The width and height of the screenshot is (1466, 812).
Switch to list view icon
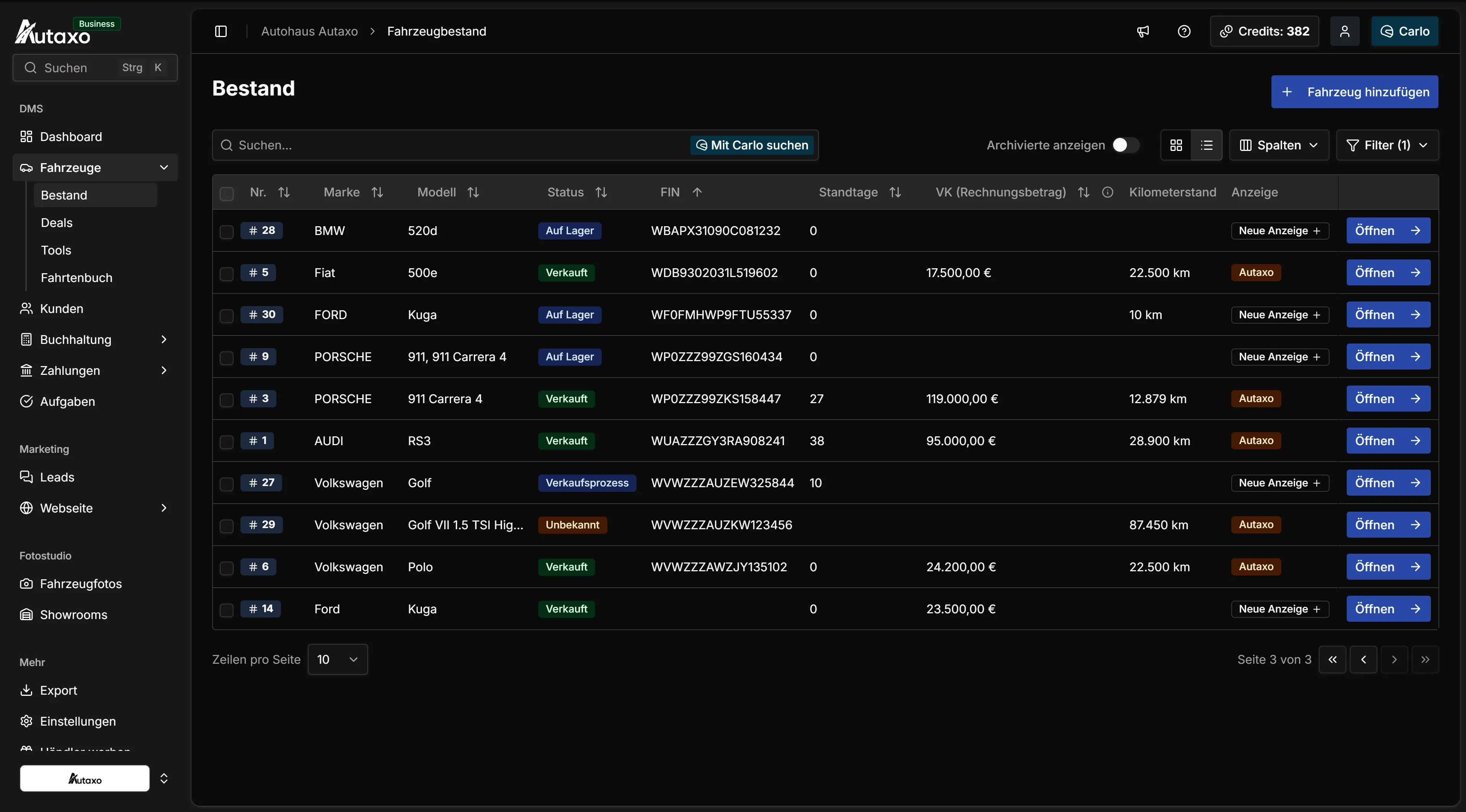[x=1206, y=145]
